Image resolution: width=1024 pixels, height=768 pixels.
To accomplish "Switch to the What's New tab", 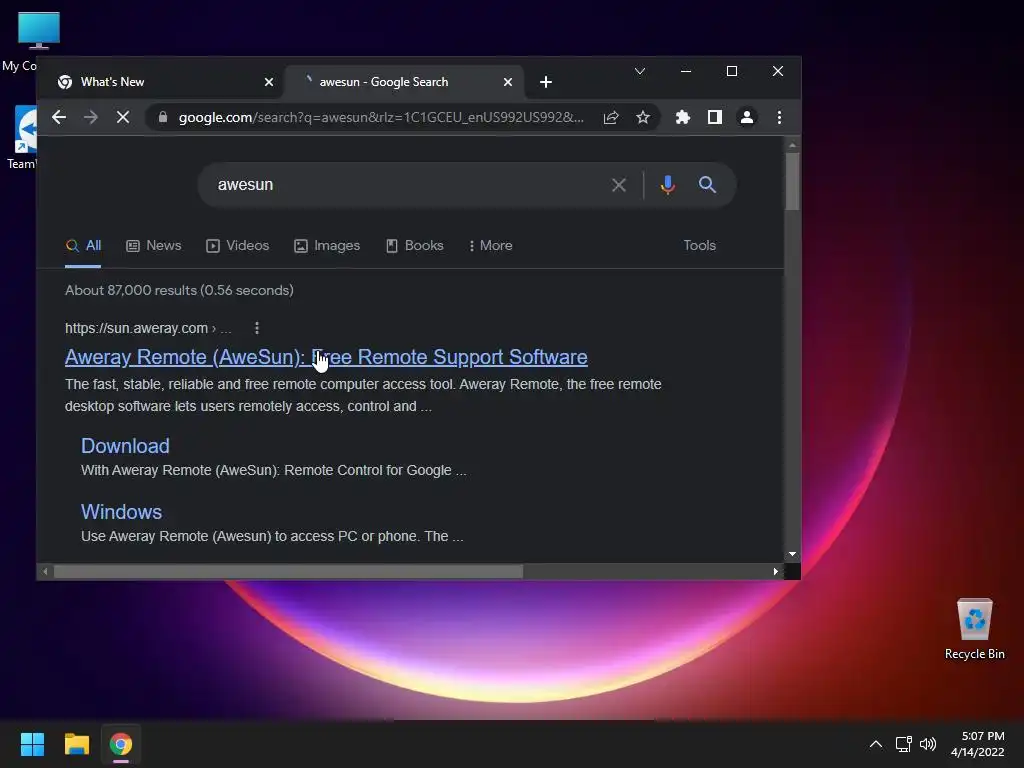I will point(161,82).
